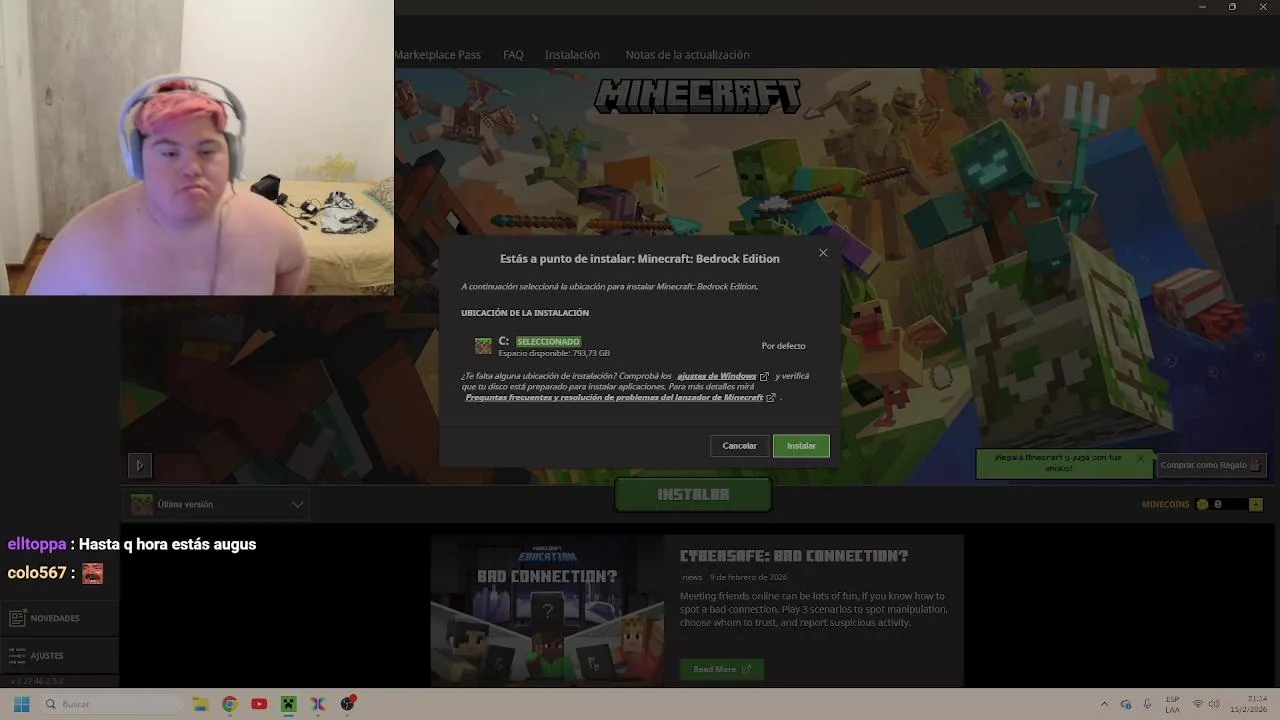
Task: Click colo567 chat username
Action: coord(36,573)
